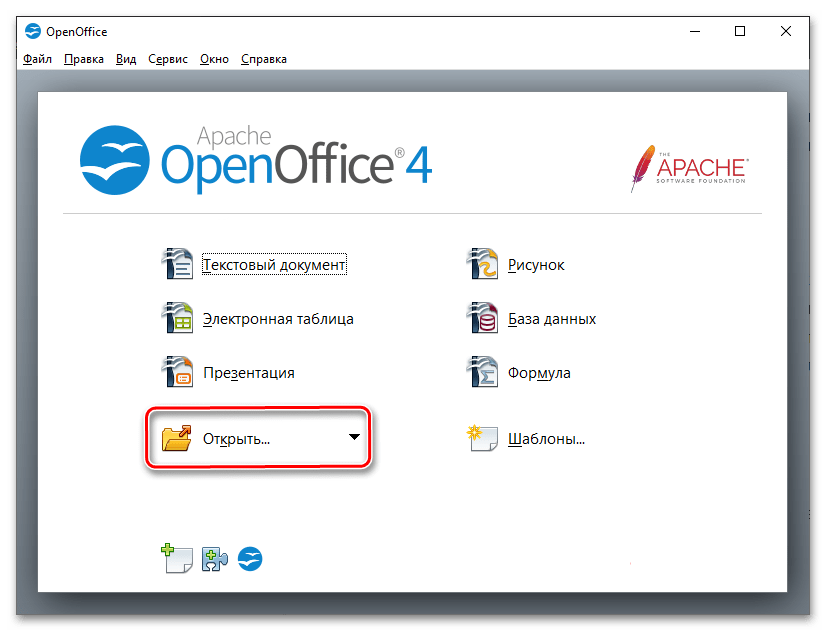
Task: Close the OpenOffice window
Action: pyautogui.click(x=785, y=32)
